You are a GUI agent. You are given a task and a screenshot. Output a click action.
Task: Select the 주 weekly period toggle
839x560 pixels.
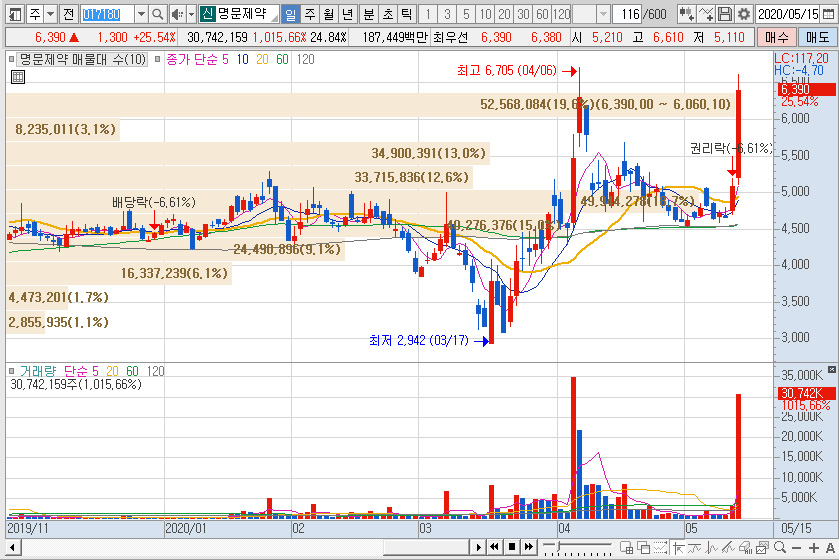(310, 14)
